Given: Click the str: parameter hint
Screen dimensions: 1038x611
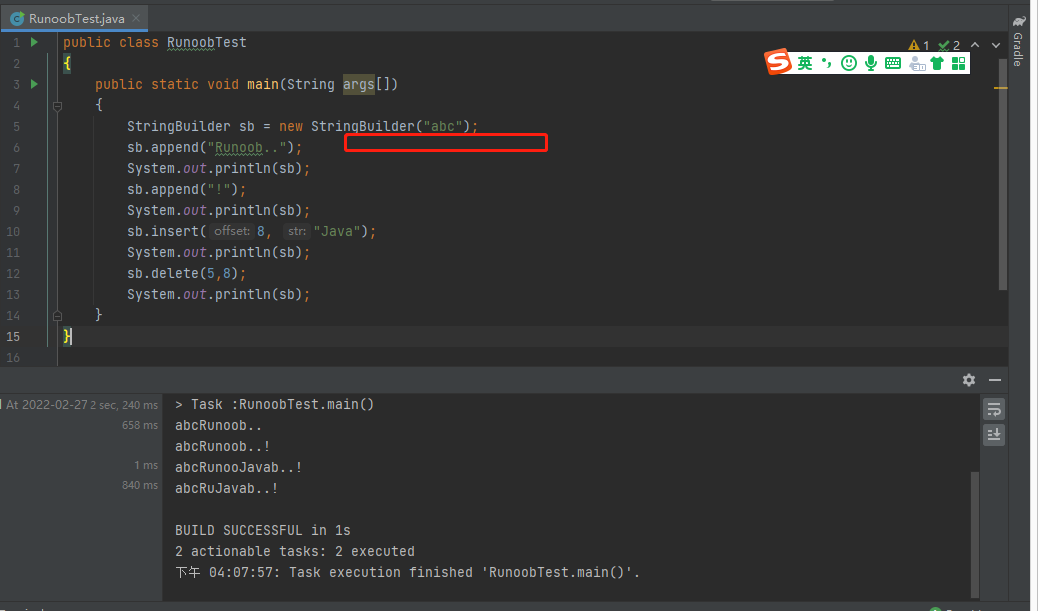Looking at the screenshot, I should click(x=297, y=231).
